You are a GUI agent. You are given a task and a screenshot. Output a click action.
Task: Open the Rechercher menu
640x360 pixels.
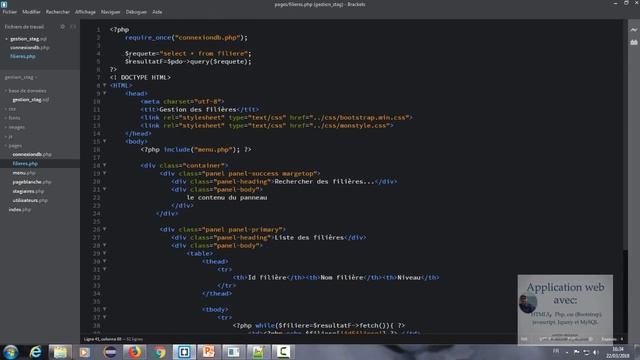58,12
